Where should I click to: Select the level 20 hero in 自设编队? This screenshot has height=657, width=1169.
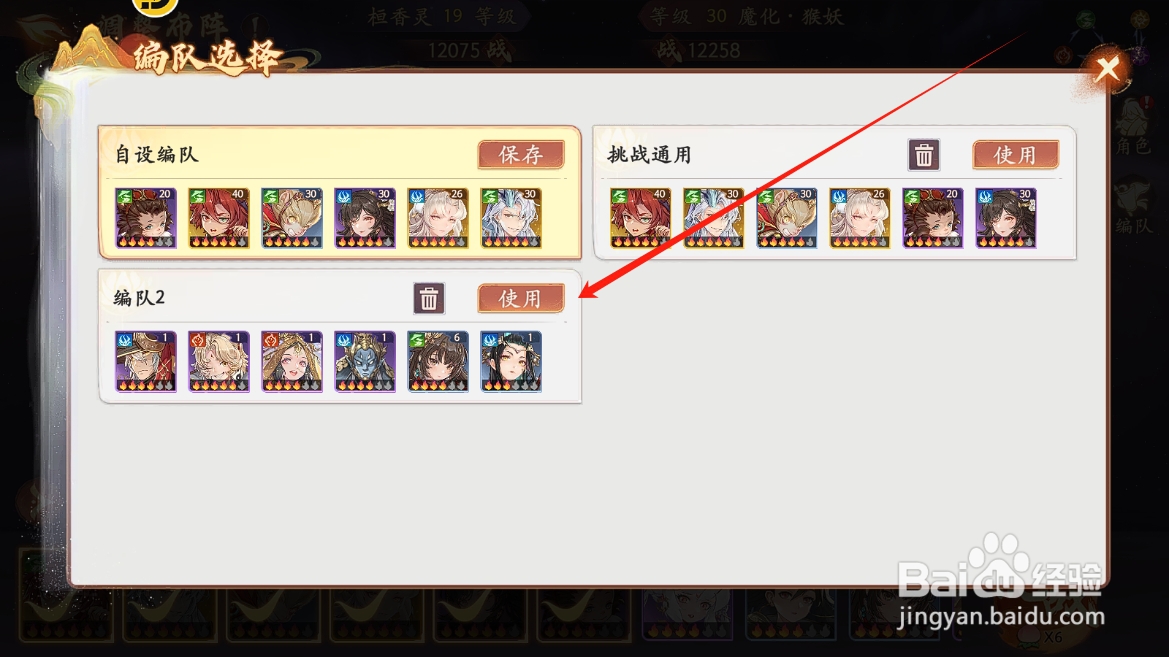pos(145,218)
